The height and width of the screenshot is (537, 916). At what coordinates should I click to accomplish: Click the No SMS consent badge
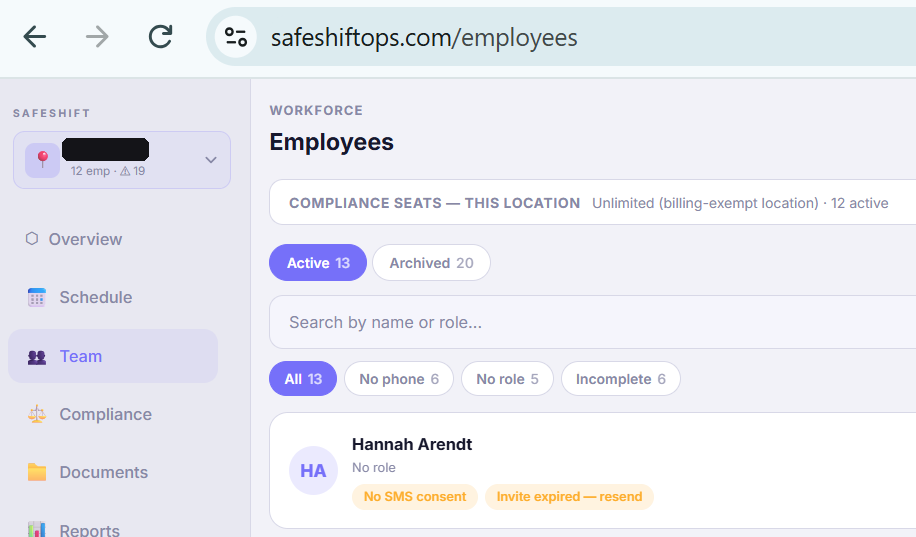415,497
